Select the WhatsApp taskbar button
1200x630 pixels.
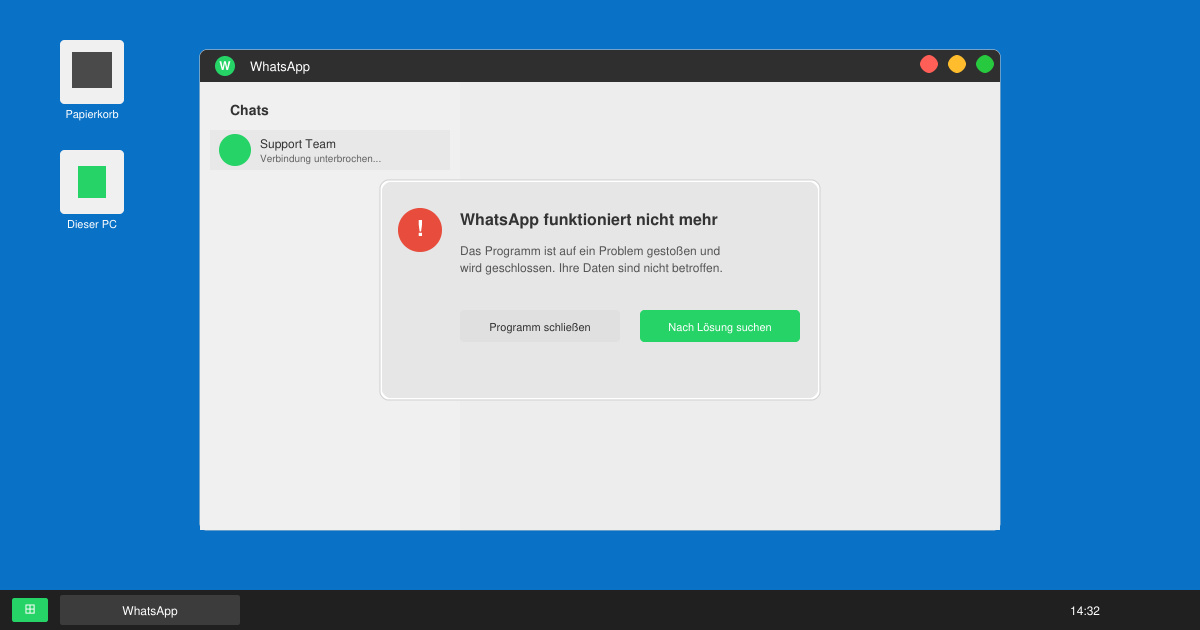150,610
